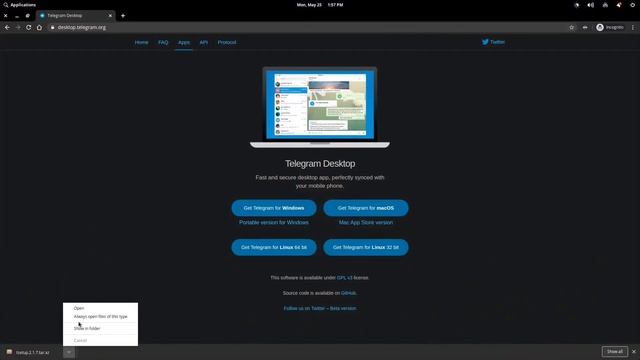The height and width of the screenshot is (360, 640).
Task: Download Telegram for Linux 64 bit
Action: click(274, 247)
